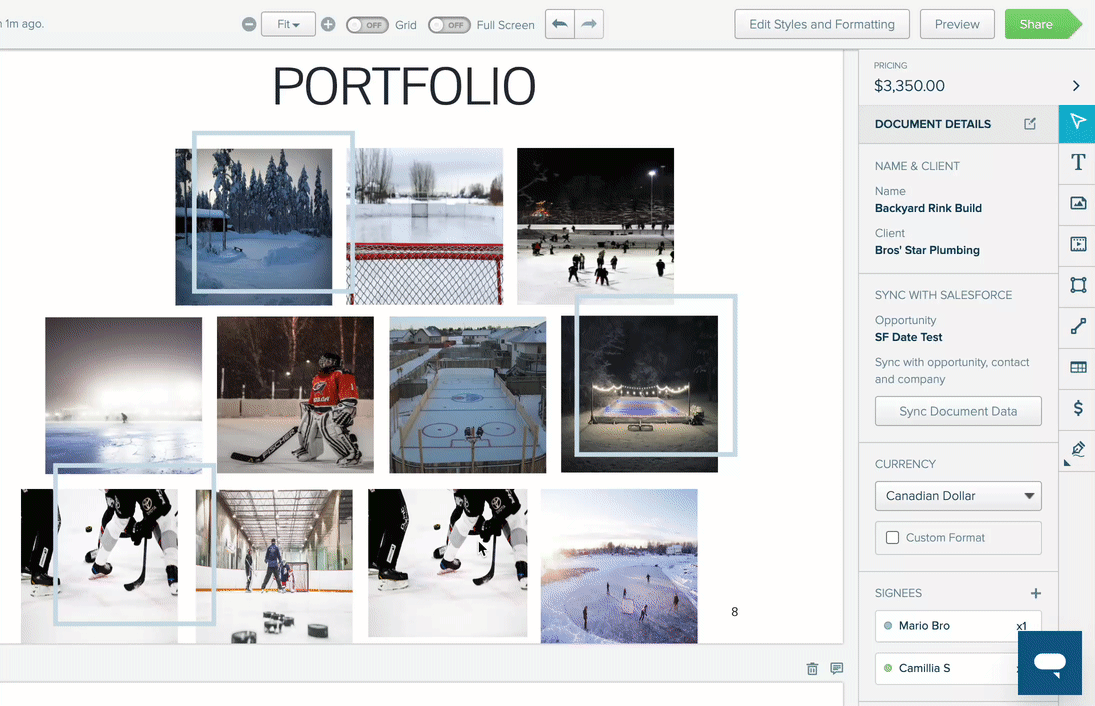
Task: Select the red hockey net photo
Action: 425,226
